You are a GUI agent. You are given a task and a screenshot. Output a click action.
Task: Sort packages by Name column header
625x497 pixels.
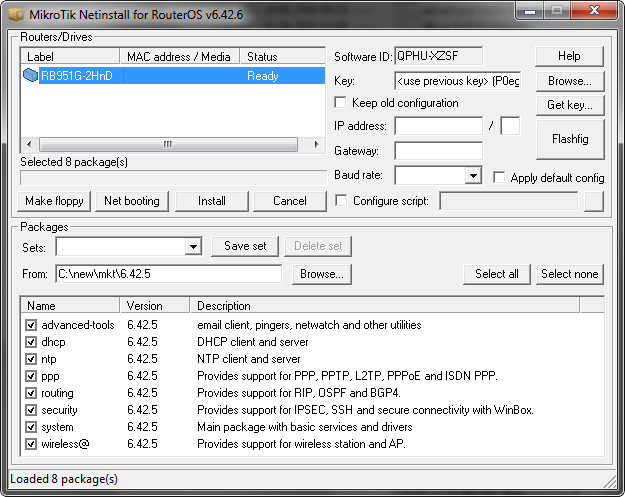pos(70,306)
